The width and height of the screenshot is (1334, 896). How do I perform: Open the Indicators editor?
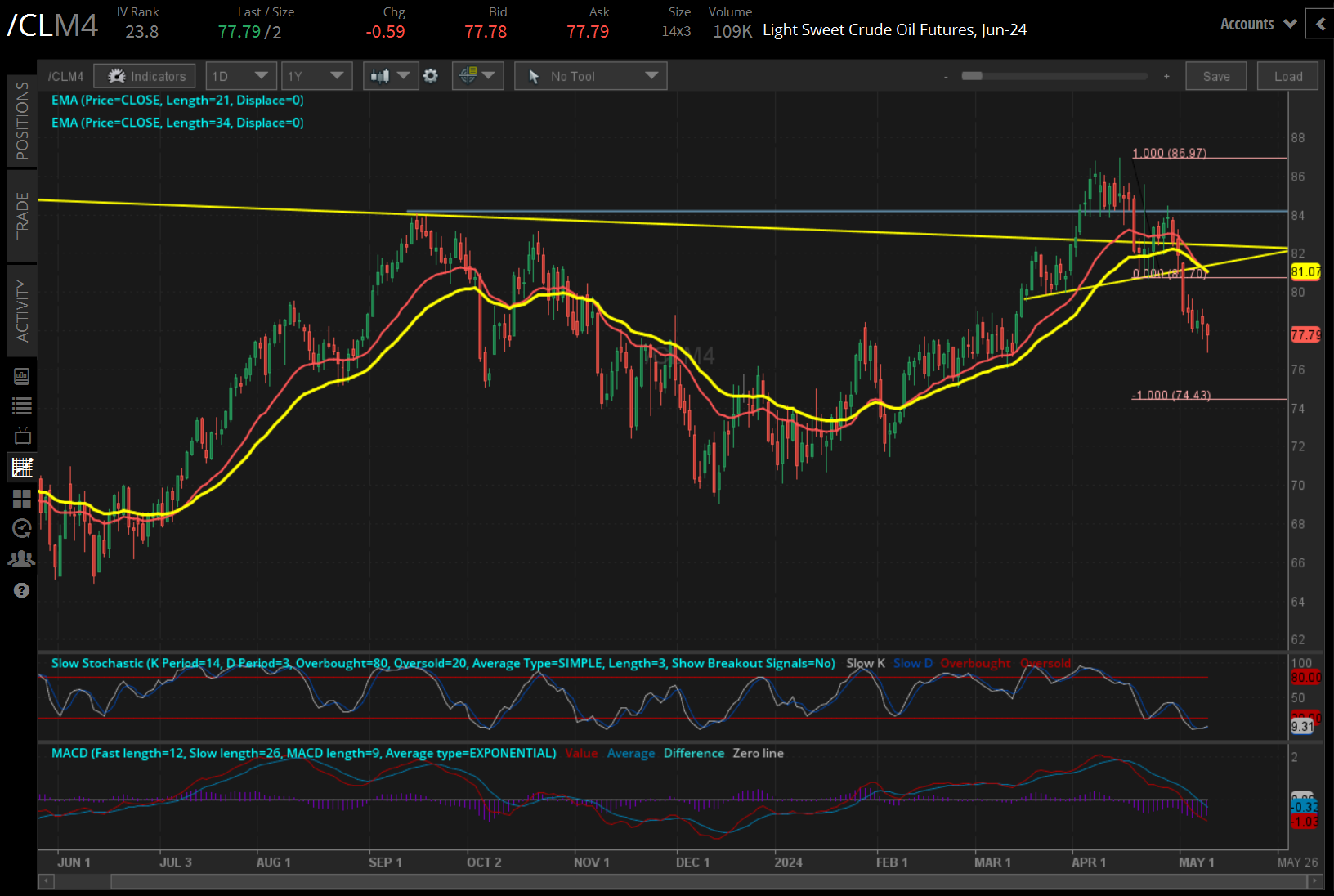pos(144,75)
